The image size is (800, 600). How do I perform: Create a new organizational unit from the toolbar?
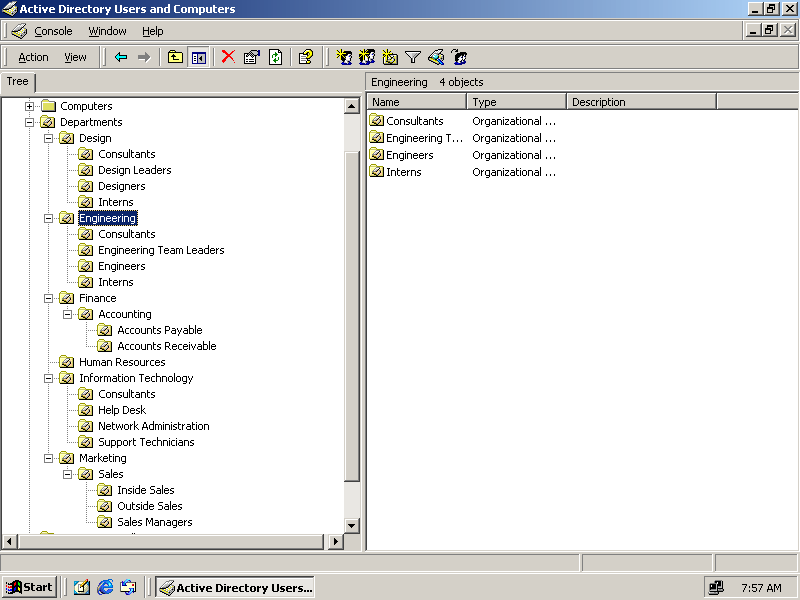390,57
